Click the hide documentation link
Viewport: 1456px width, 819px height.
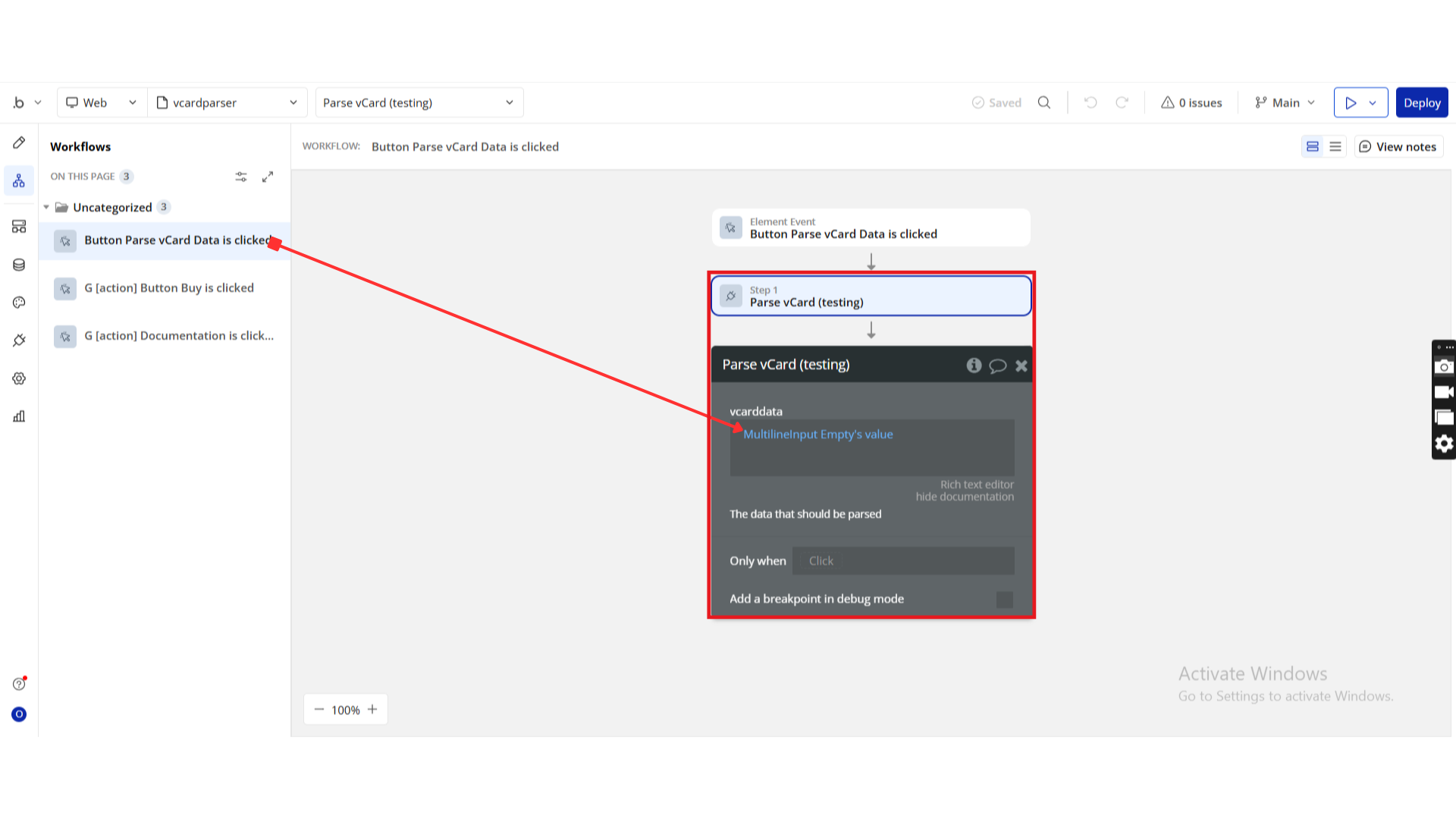coord(964,497)
